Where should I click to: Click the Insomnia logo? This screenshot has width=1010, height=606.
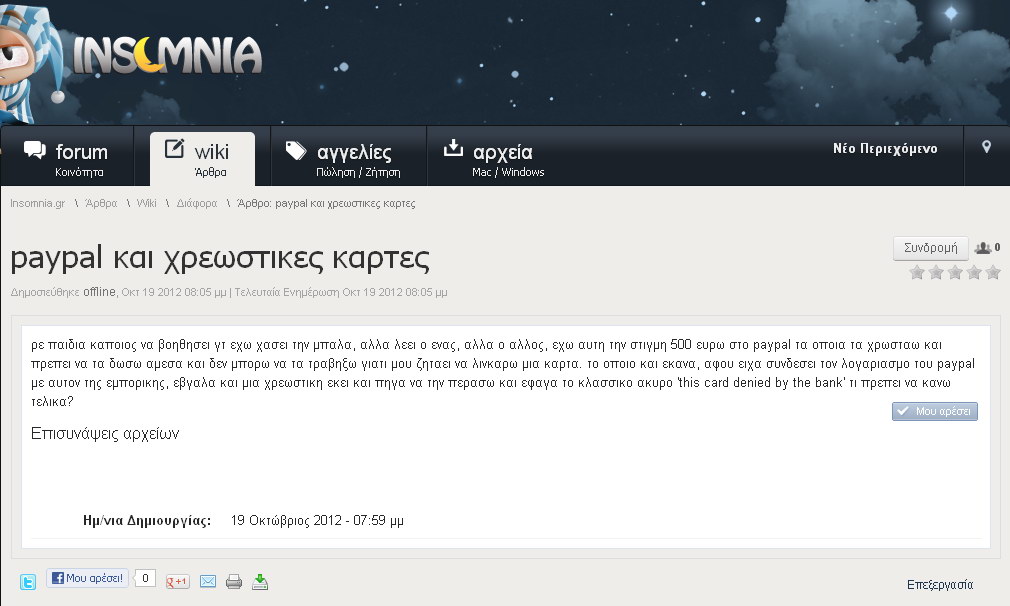[167, 55]
